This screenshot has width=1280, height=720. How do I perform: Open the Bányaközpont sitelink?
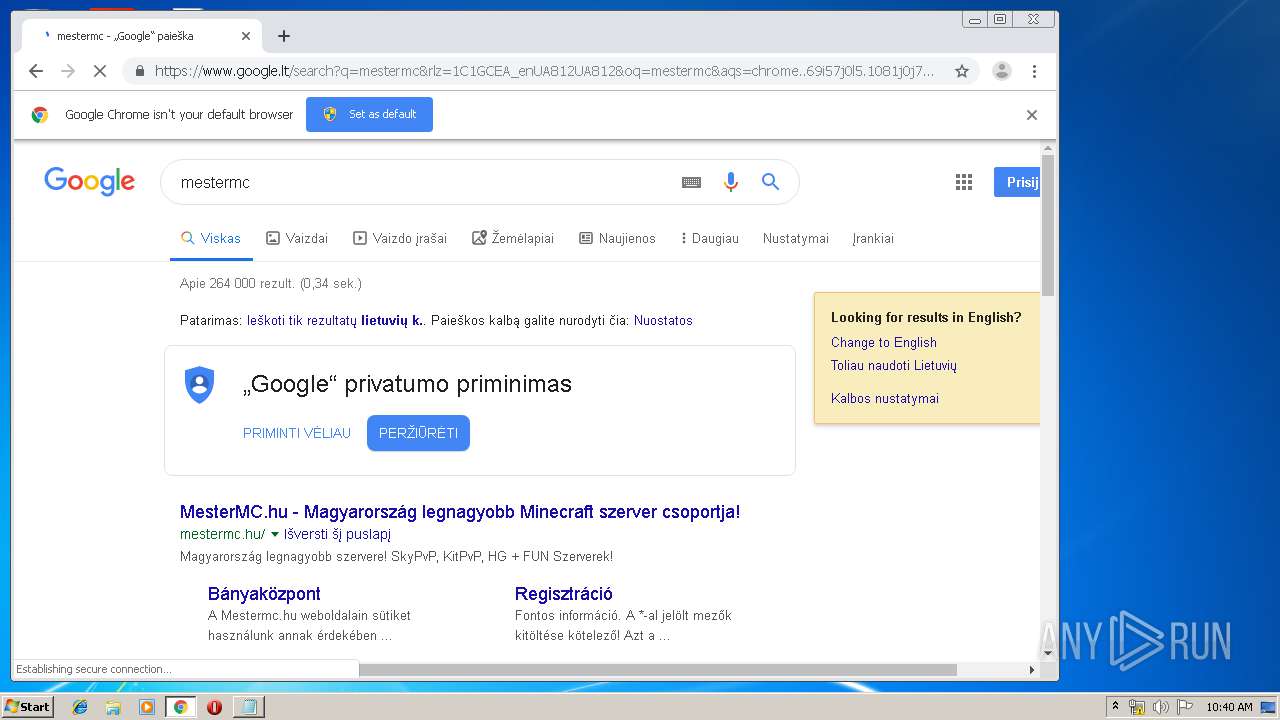[264, 594]
